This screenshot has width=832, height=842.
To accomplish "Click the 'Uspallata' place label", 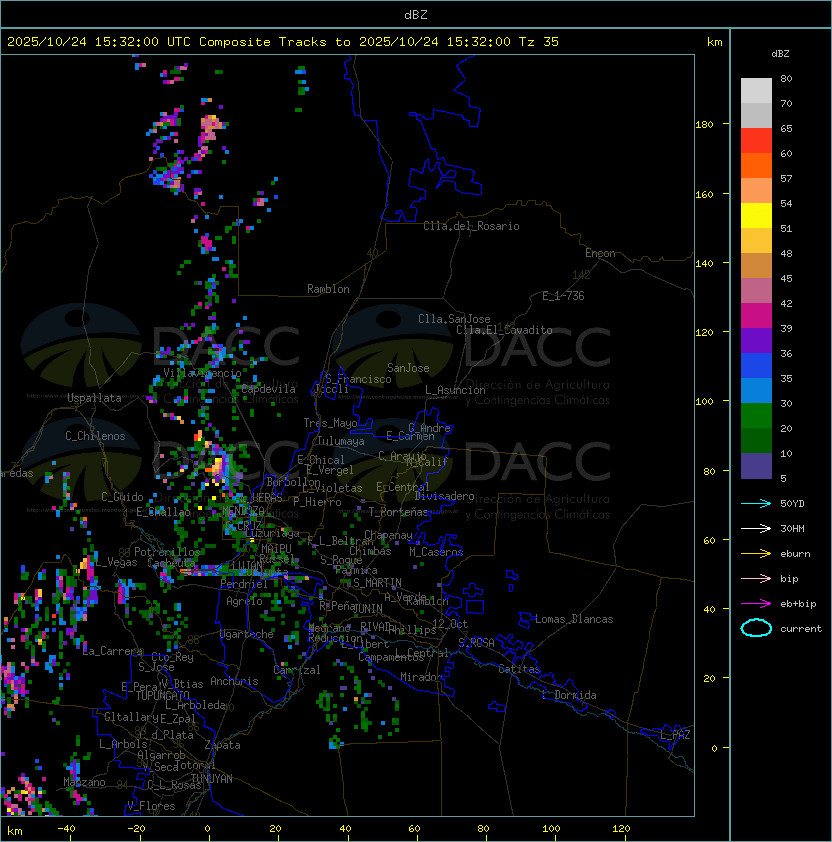I will tap(94, 398).
